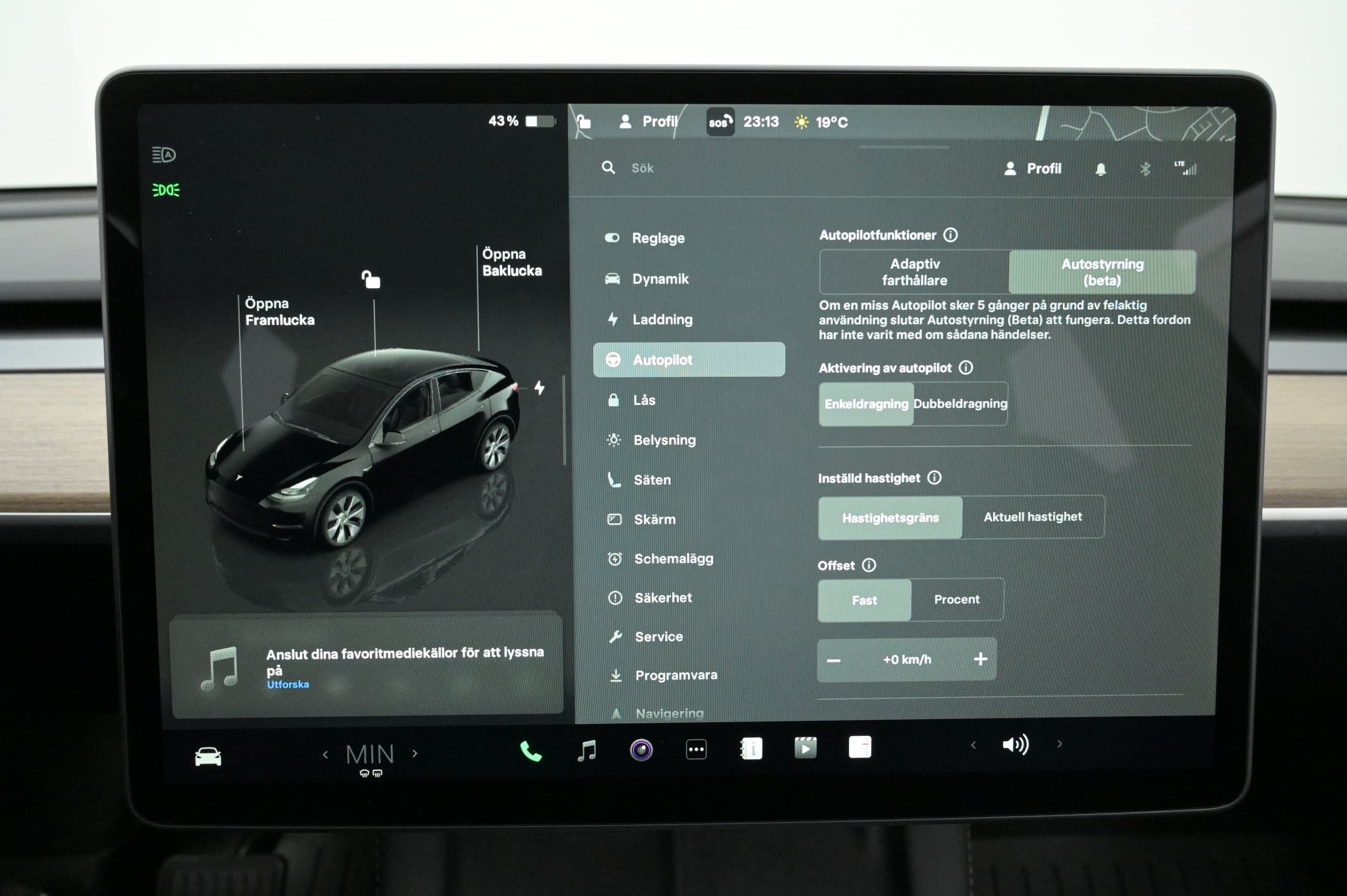The width and height of the screenshot is (1347, 896).
Task: Show all apps with three-dot icon
Action: (696, 749)
